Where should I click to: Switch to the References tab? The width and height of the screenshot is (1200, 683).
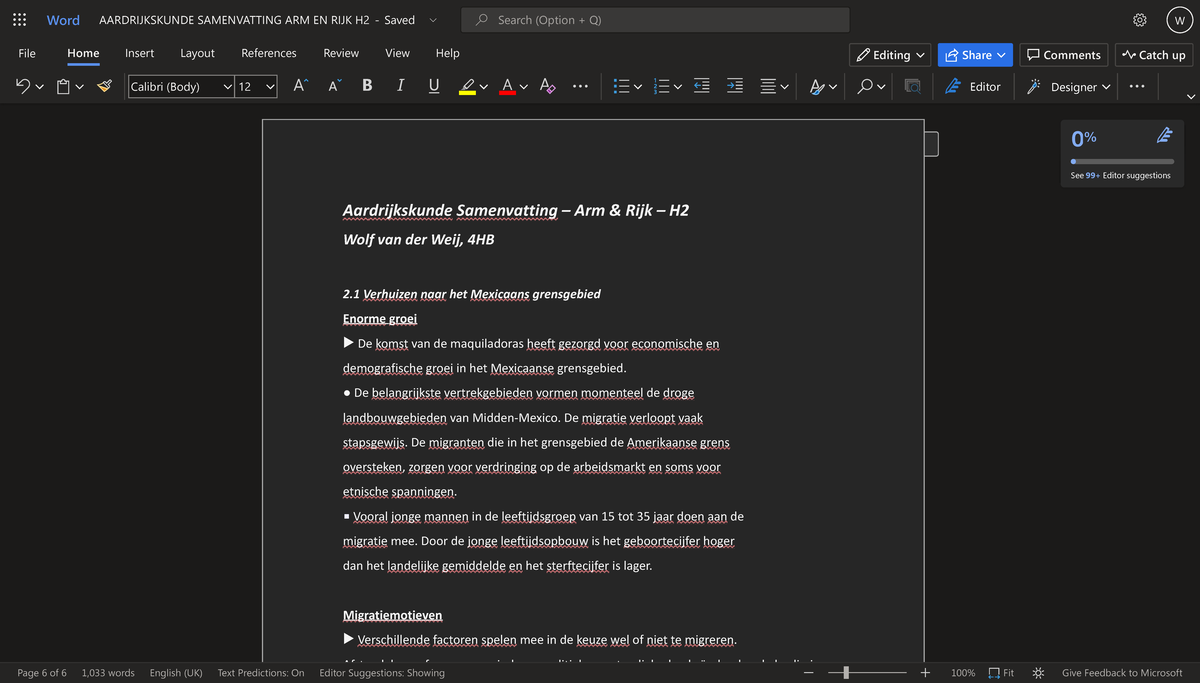(269, 53)
